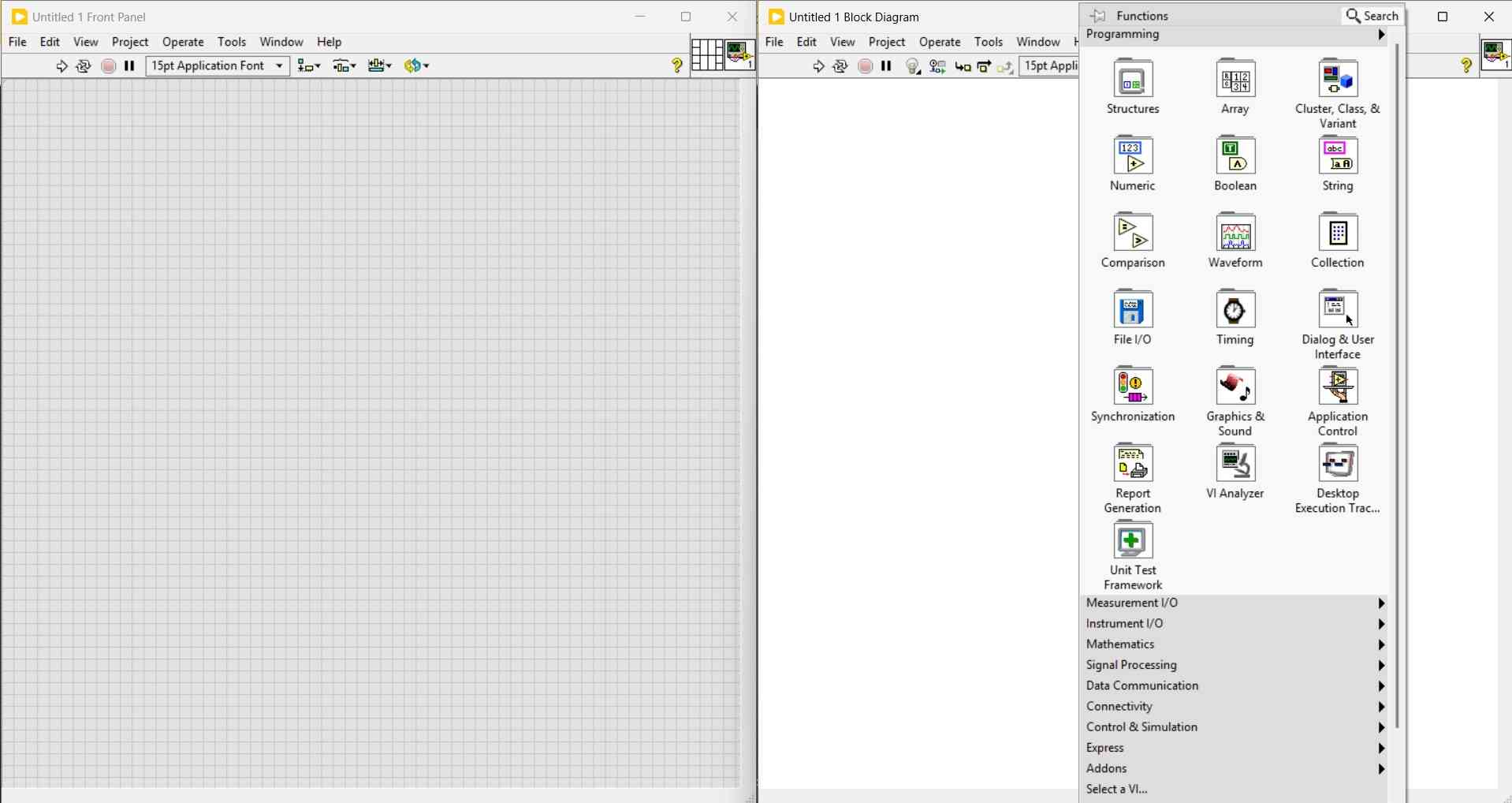Open the Block Diagram font dropdown
This screenshot has width=1512, height=803.
tap(1049, 66)
